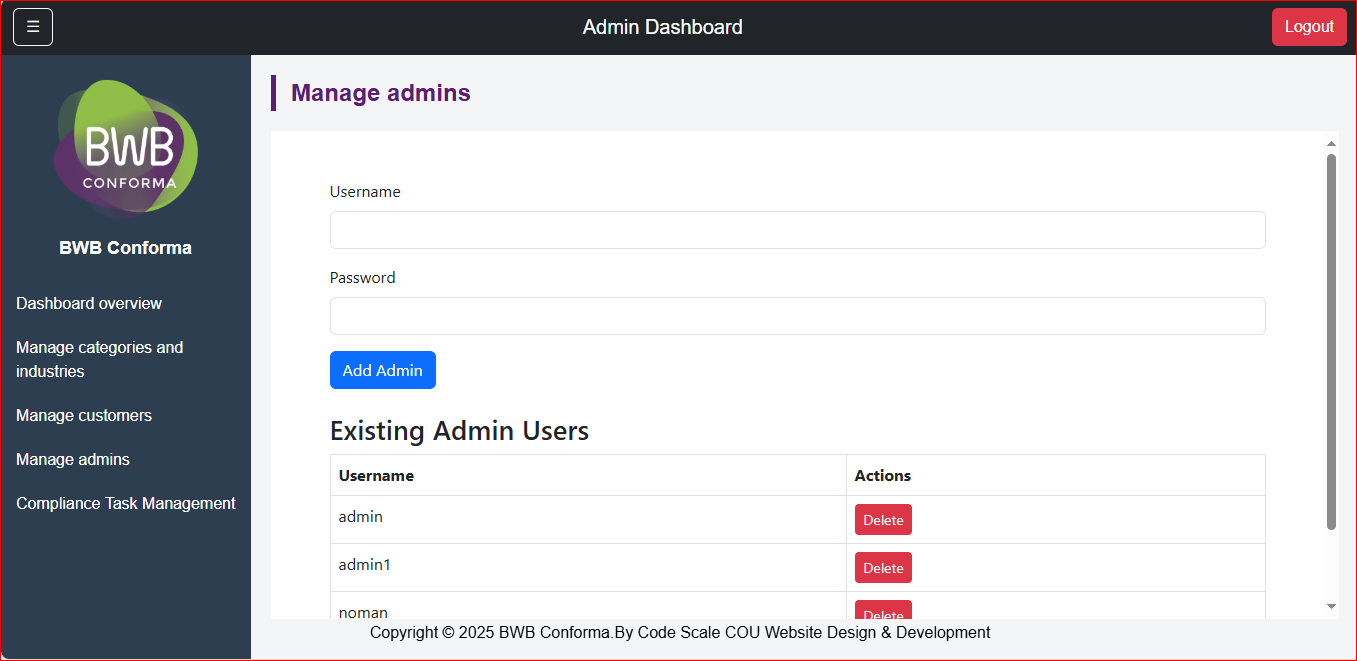
Task: Open Dashboard overview in sidebar
Action: 89,303
